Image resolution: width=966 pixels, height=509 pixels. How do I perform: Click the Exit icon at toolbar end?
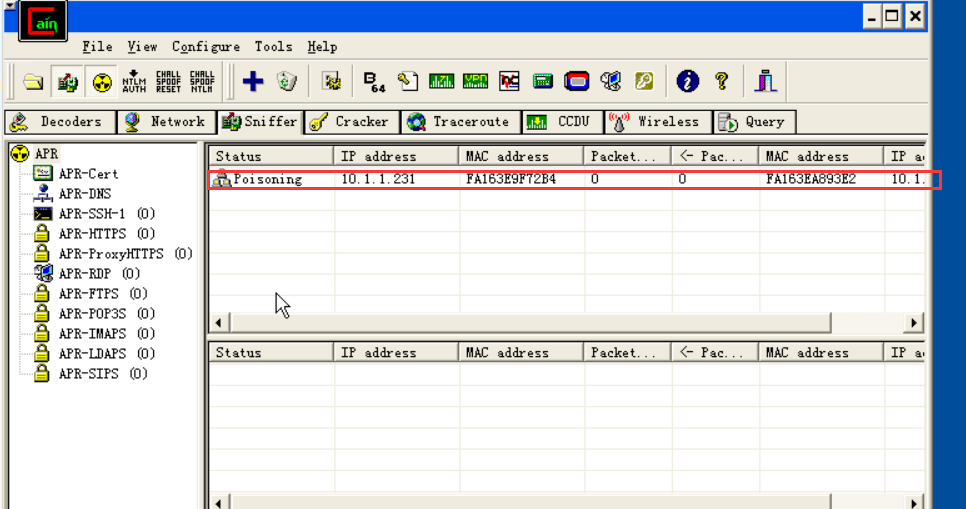click(x=765, y=81)
